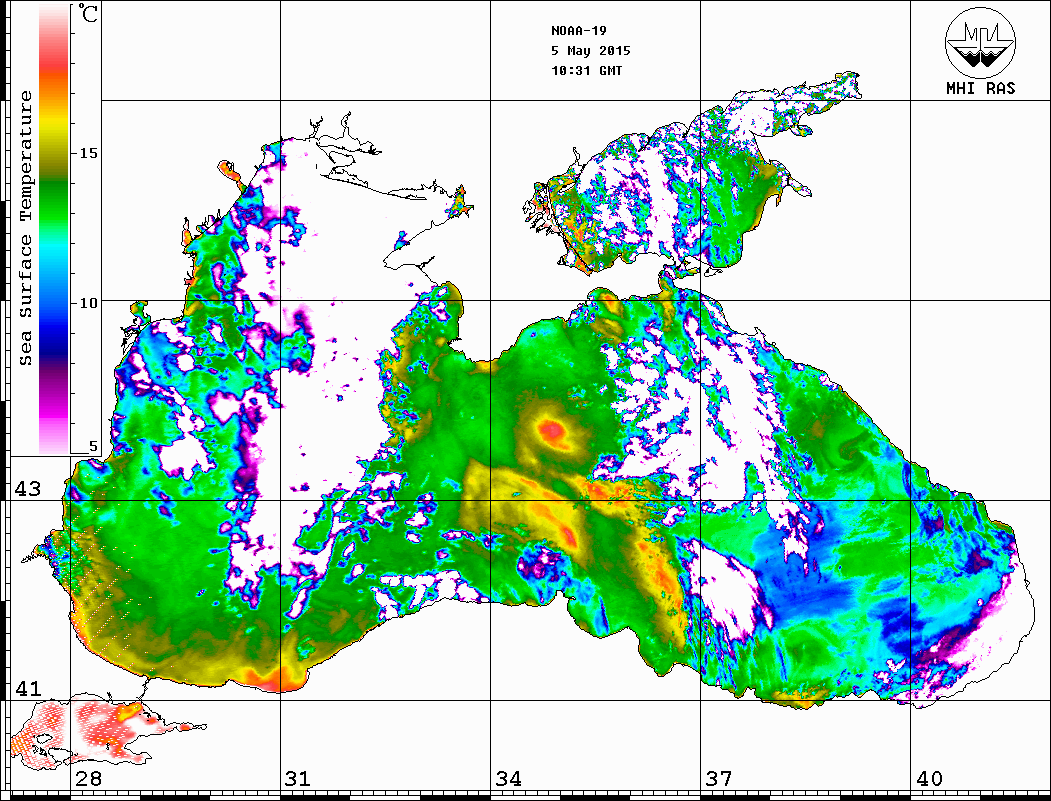Click the '5 May 2015' date text
Viewport: 1051px width, 801px height.
pyautogui.click(x=591, y=51)
